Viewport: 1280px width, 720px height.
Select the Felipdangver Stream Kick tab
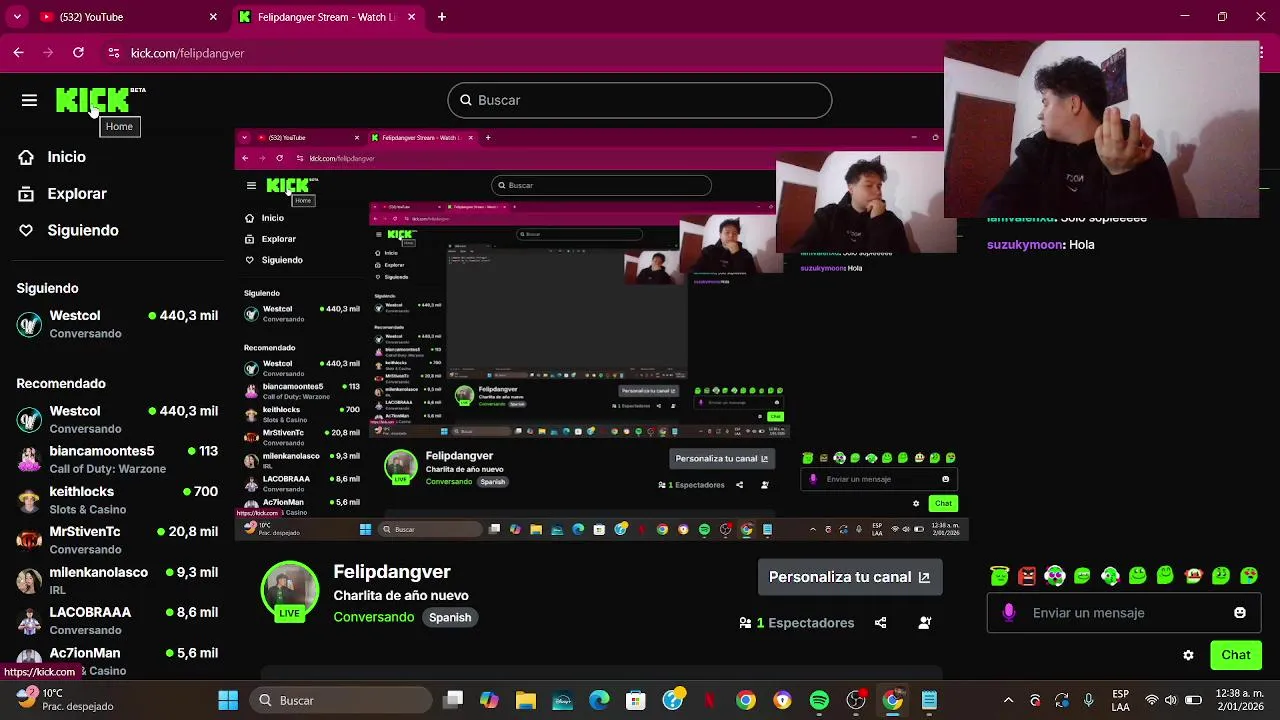326,17
